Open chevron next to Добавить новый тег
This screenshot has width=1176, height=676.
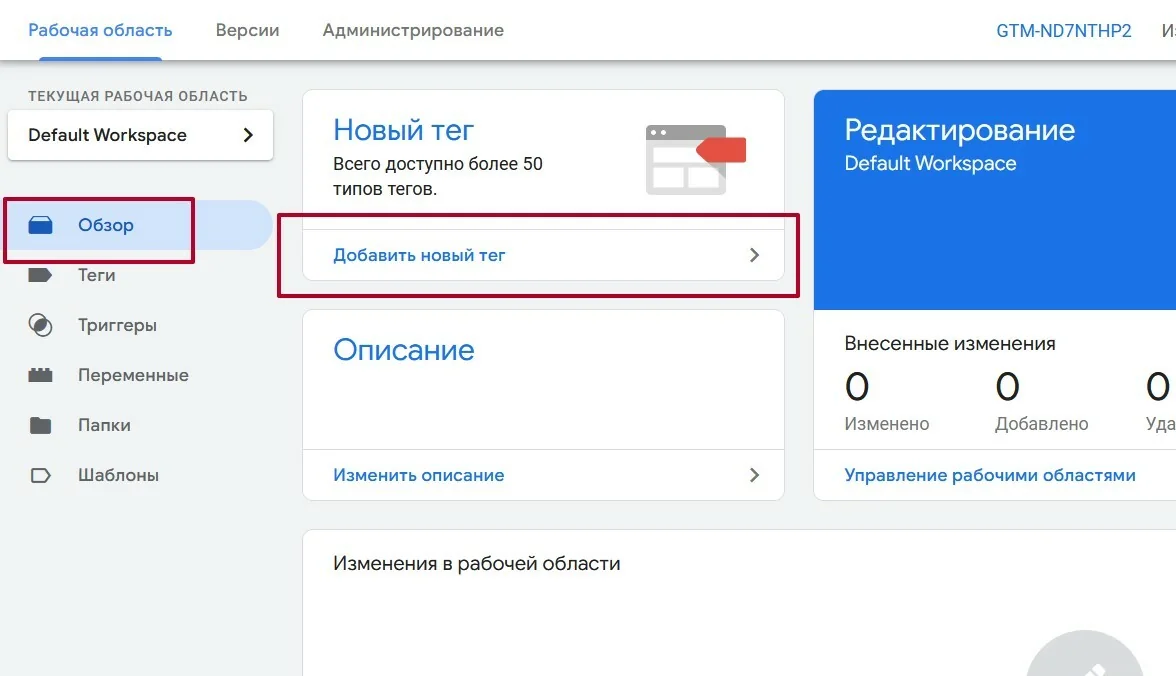point(754,255)
